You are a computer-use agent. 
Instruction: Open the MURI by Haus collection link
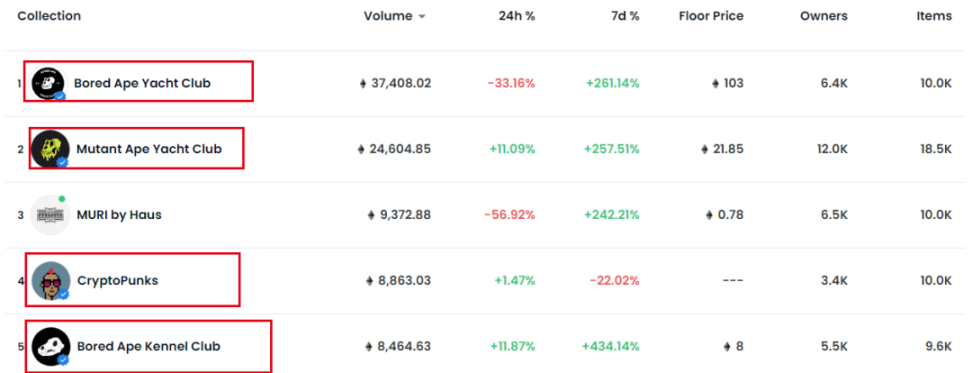(x=119, y=215)
